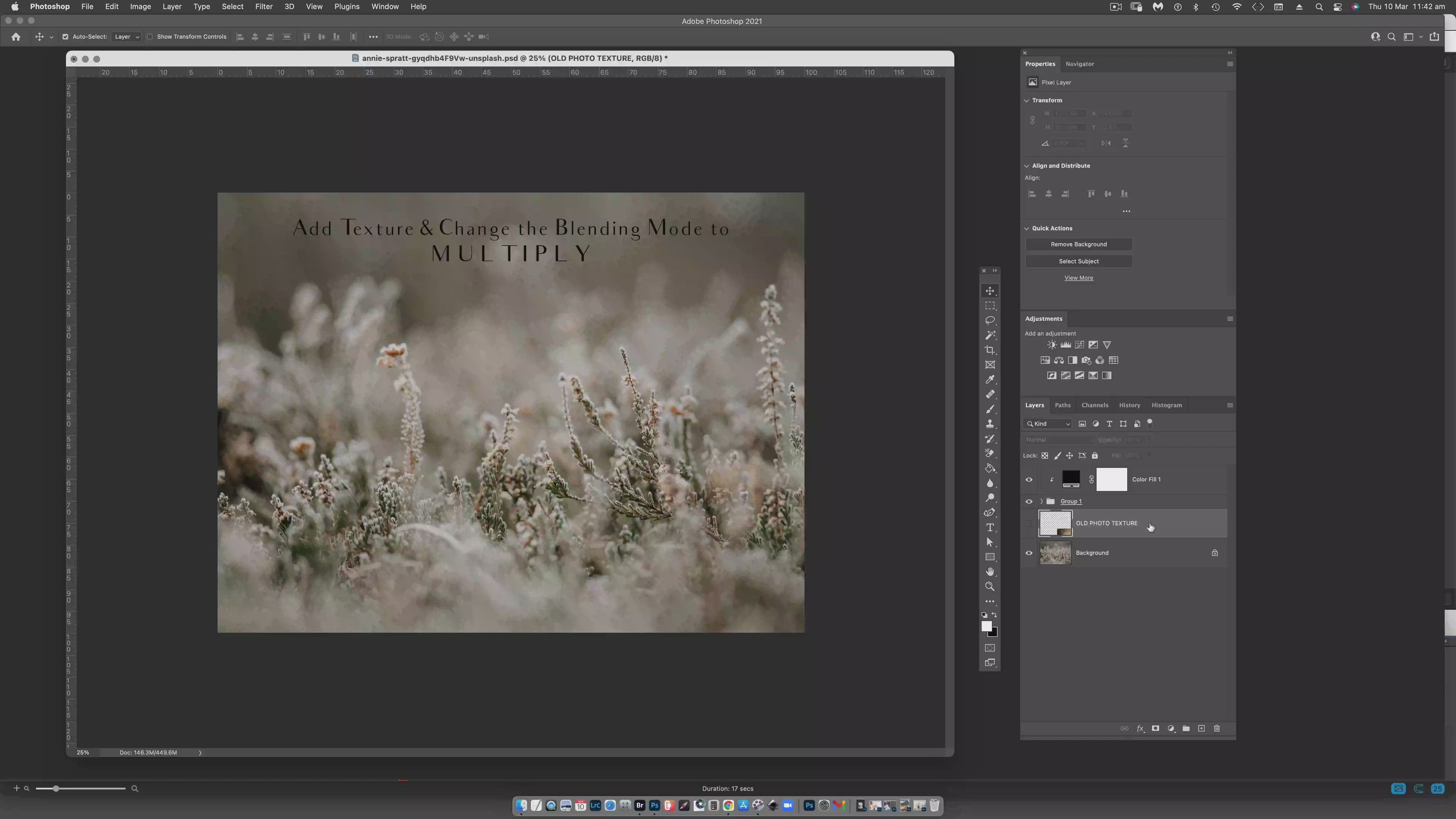The height and width of the screenshot is (819, 1456).
Task: Expand the Group 1 folder
Action: 1041,501
